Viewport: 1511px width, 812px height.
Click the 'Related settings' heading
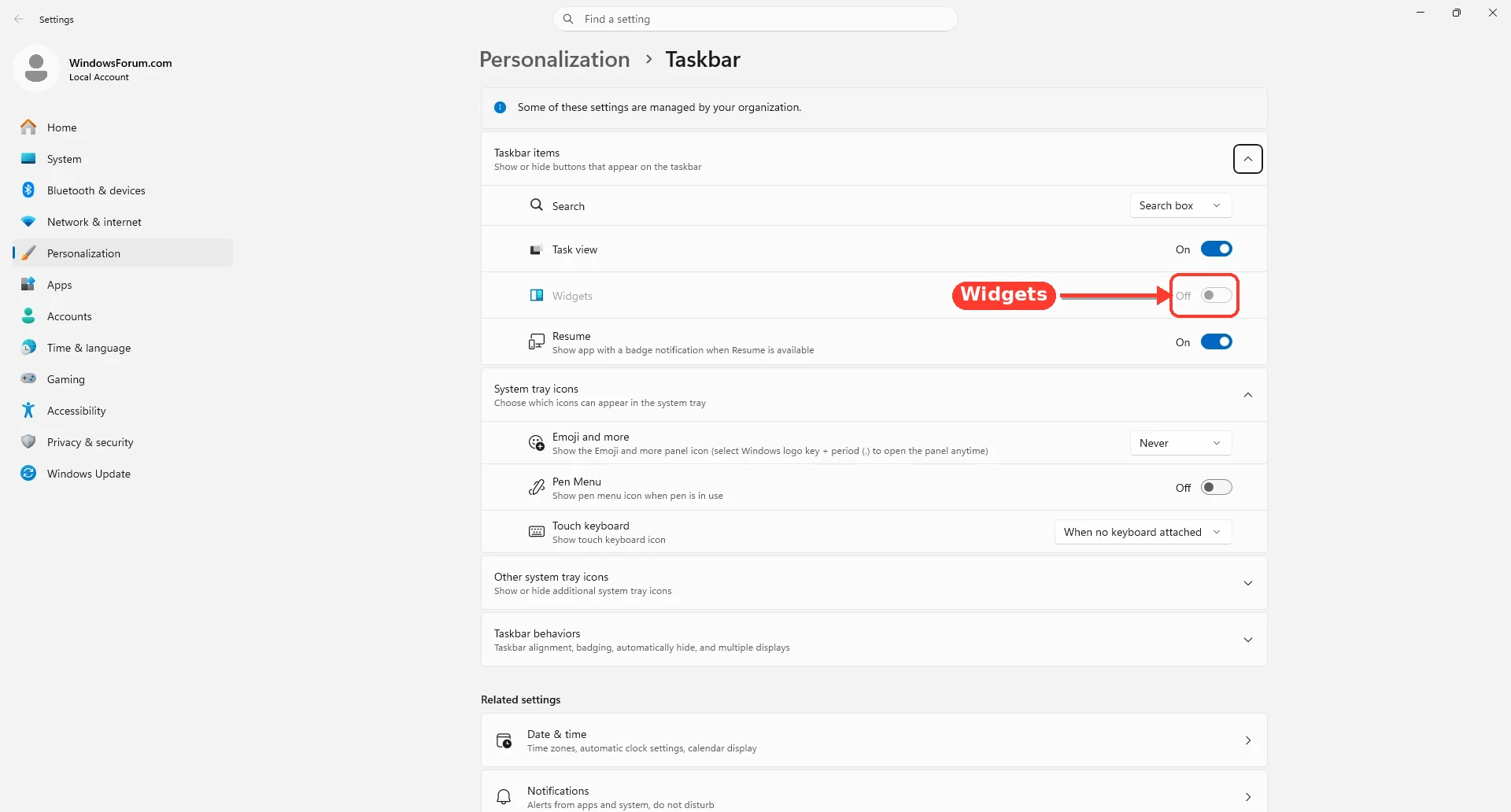pos(520,699)
